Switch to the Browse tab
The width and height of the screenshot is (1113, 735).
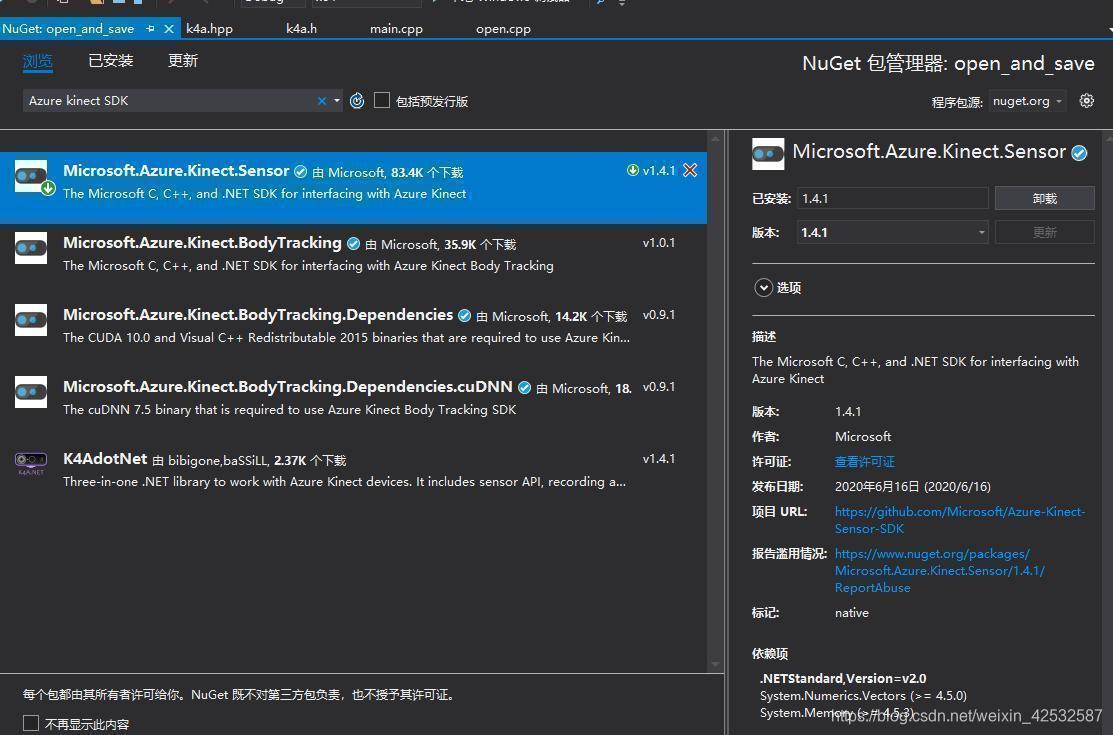pos(38,61)
